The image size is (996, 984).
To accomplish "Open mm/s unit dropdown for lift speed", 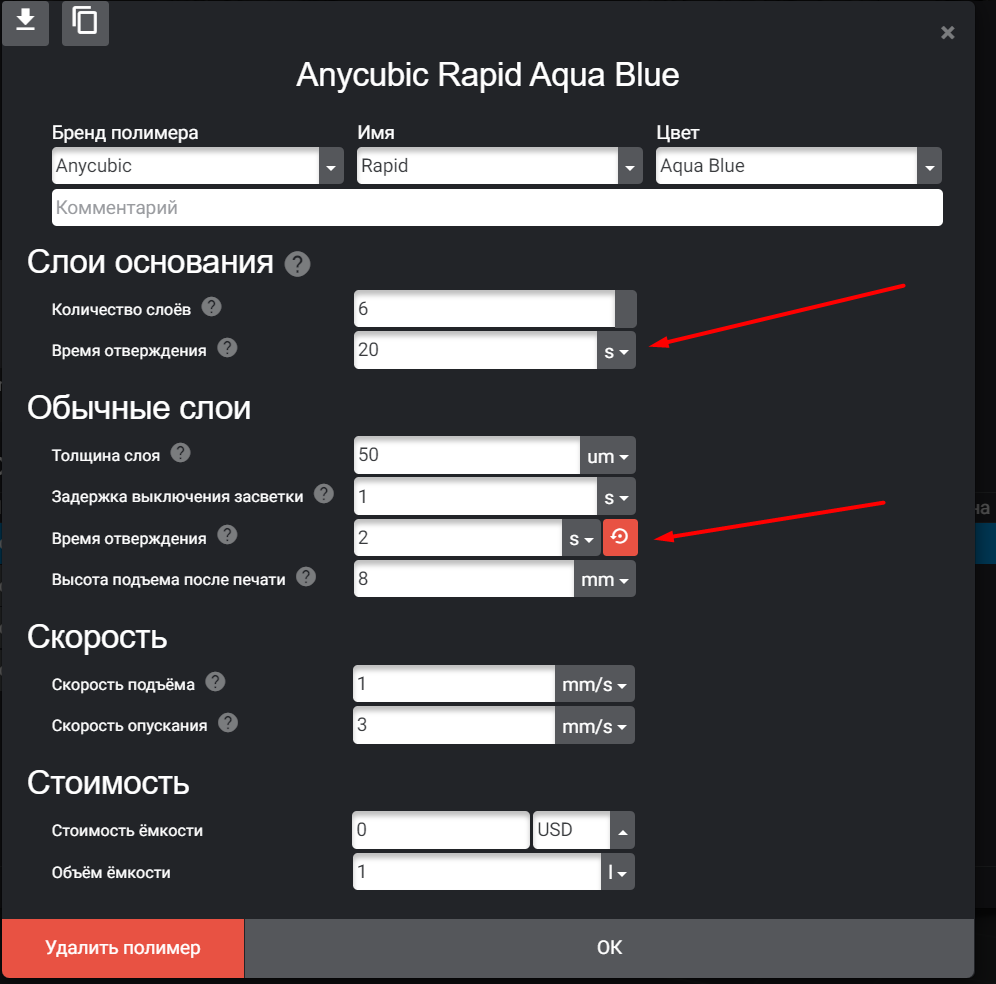I will (595, 684).
